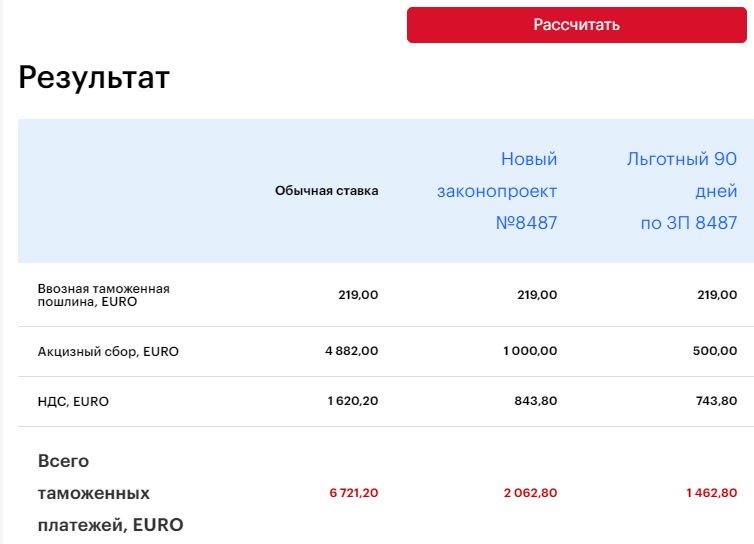Open the Новый законопроект №8487 link

click(x=498, y=191)
